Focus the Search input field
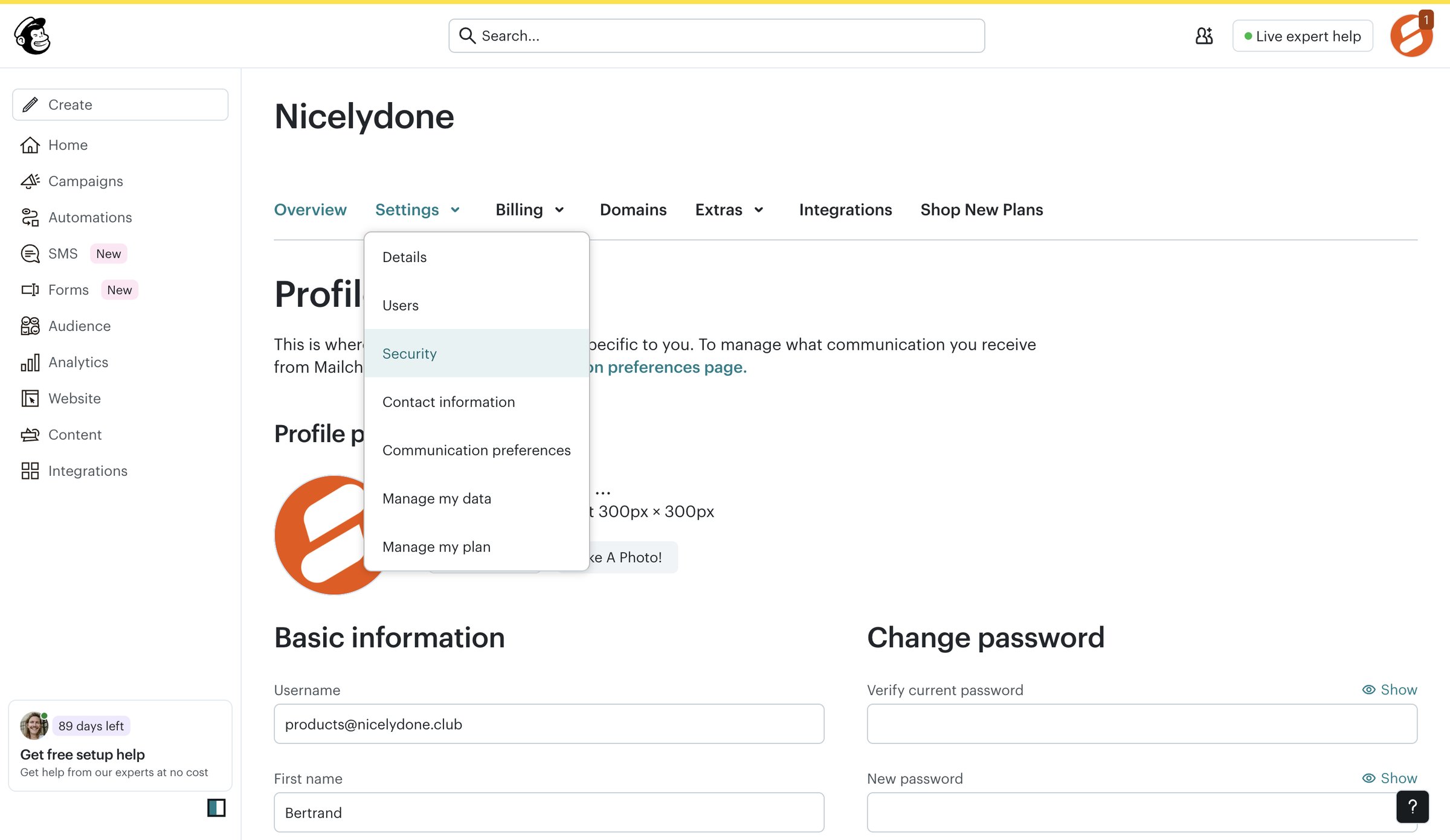 click(x=717, y=36)
